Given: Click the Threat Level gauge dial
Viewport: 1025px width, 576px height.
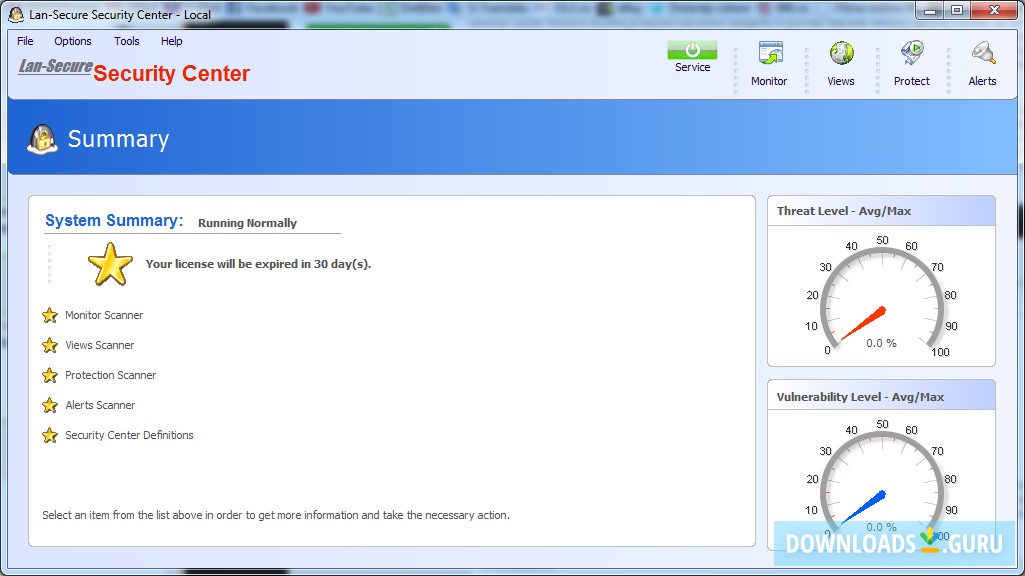Looking at the screenshot, I should 881,298.
